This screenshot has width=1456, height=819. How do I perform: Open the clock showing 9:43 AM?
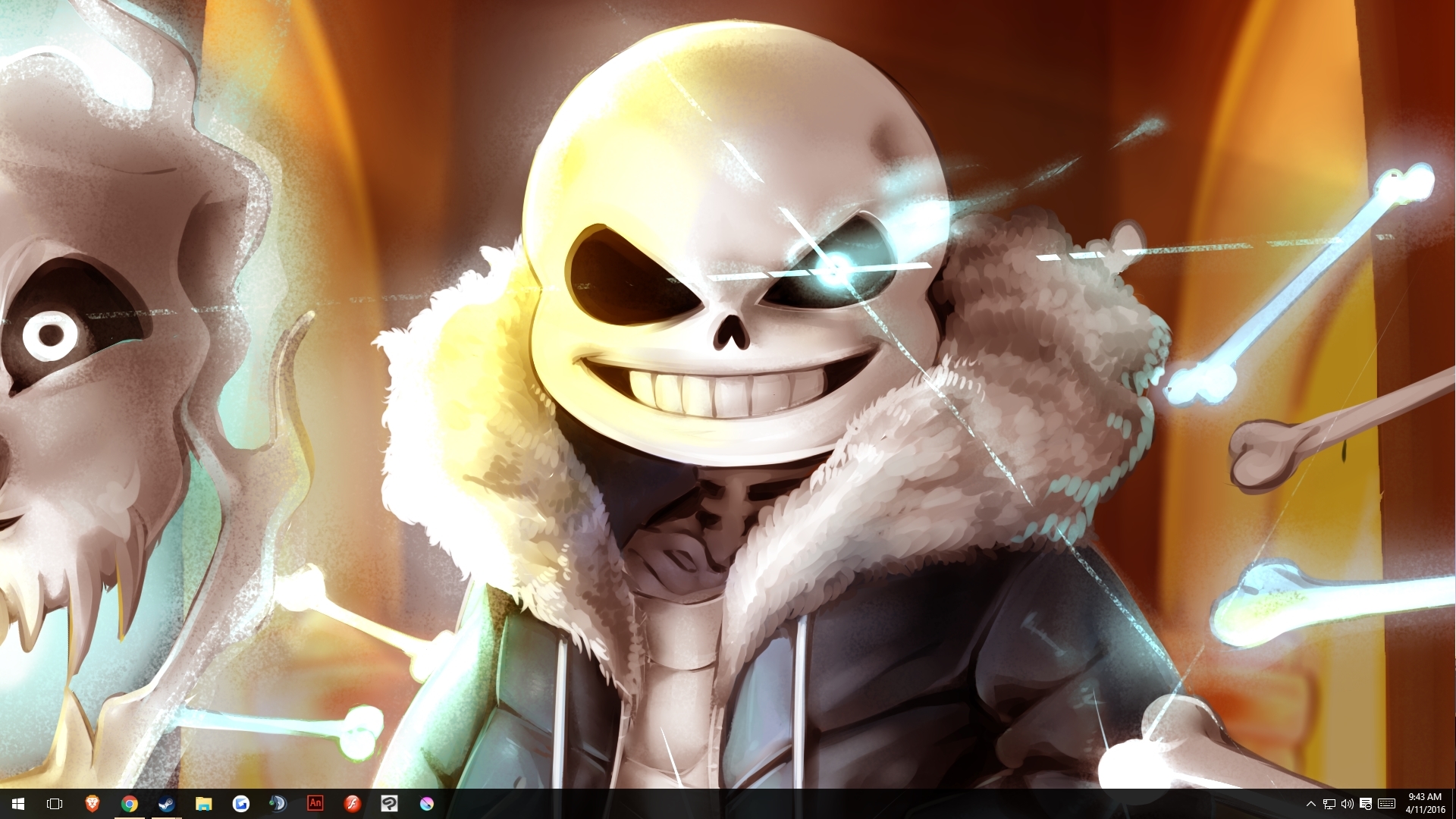click(1425, 804)
